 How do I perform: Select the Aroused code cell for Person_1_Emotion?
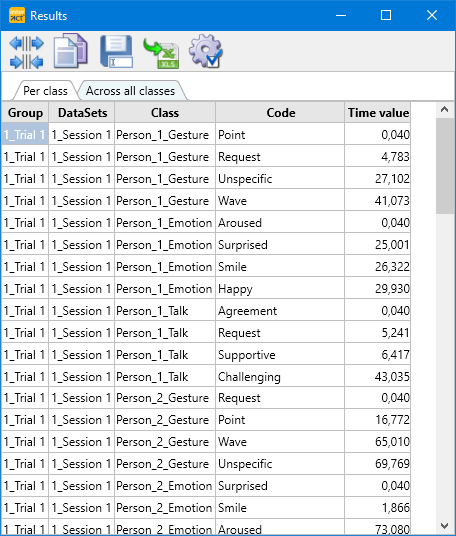[x=280, y=223]
